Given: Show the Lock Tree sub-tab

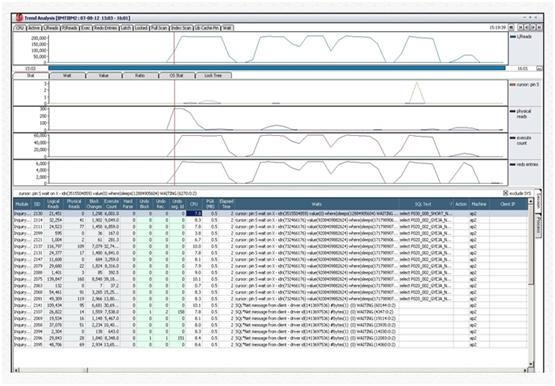Looking at the screenshot, I should pyautogui.click(x=213, y=75).
